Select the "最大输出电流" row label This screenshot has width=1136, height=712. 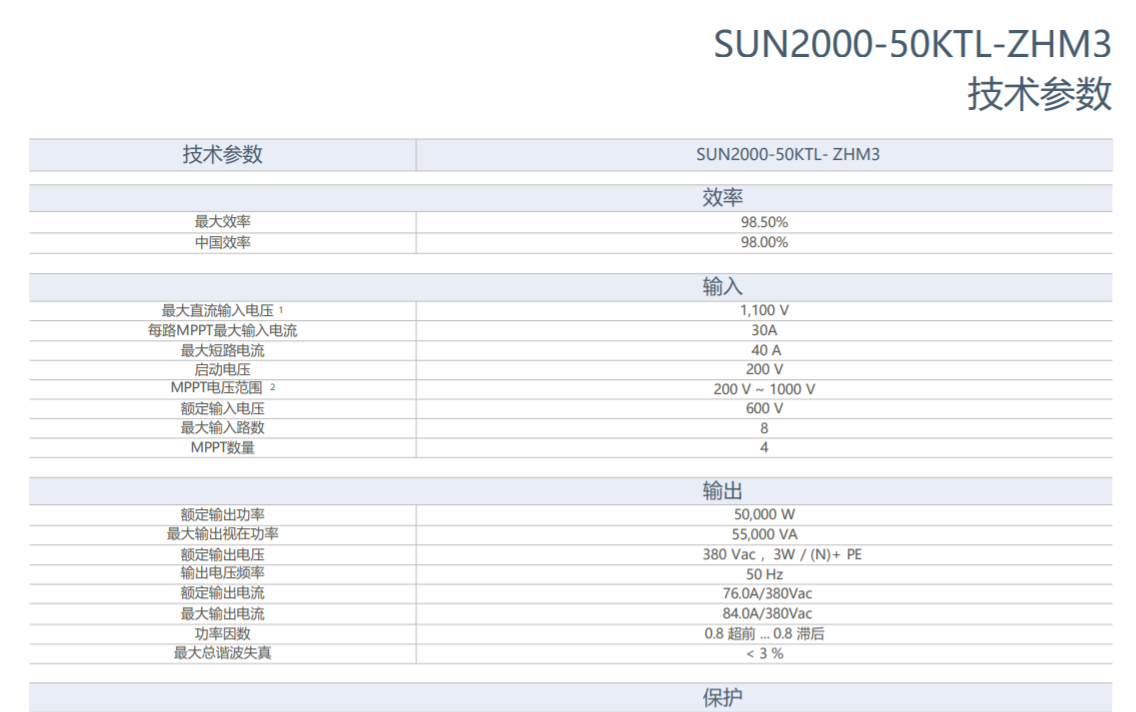(x=222, y=614)
